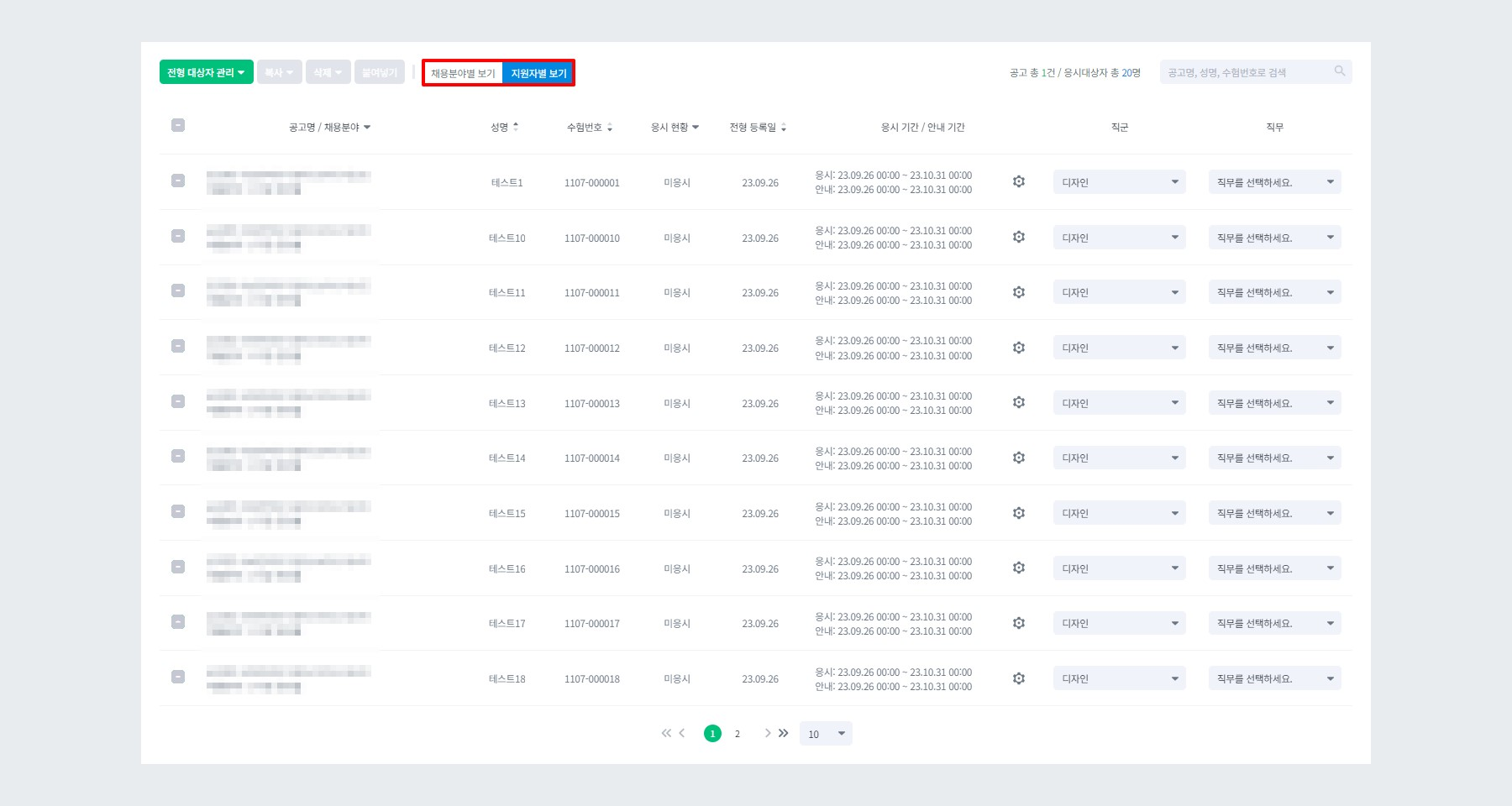The image size is (1512, 806).
Task: Switch to 채용분야별 보기 tab
Action: click(x=463, y=73)
